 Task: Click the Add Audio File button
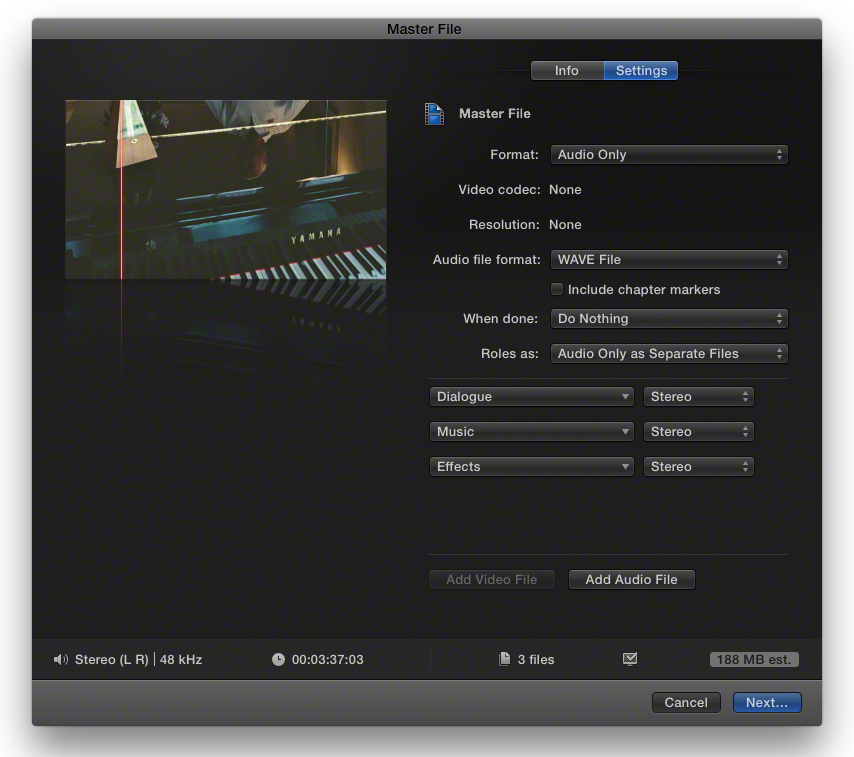pos(632,579)
